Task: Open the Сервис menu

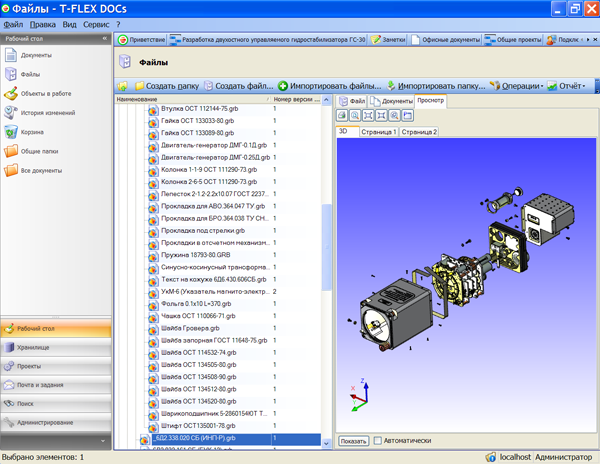Action: 96,24
